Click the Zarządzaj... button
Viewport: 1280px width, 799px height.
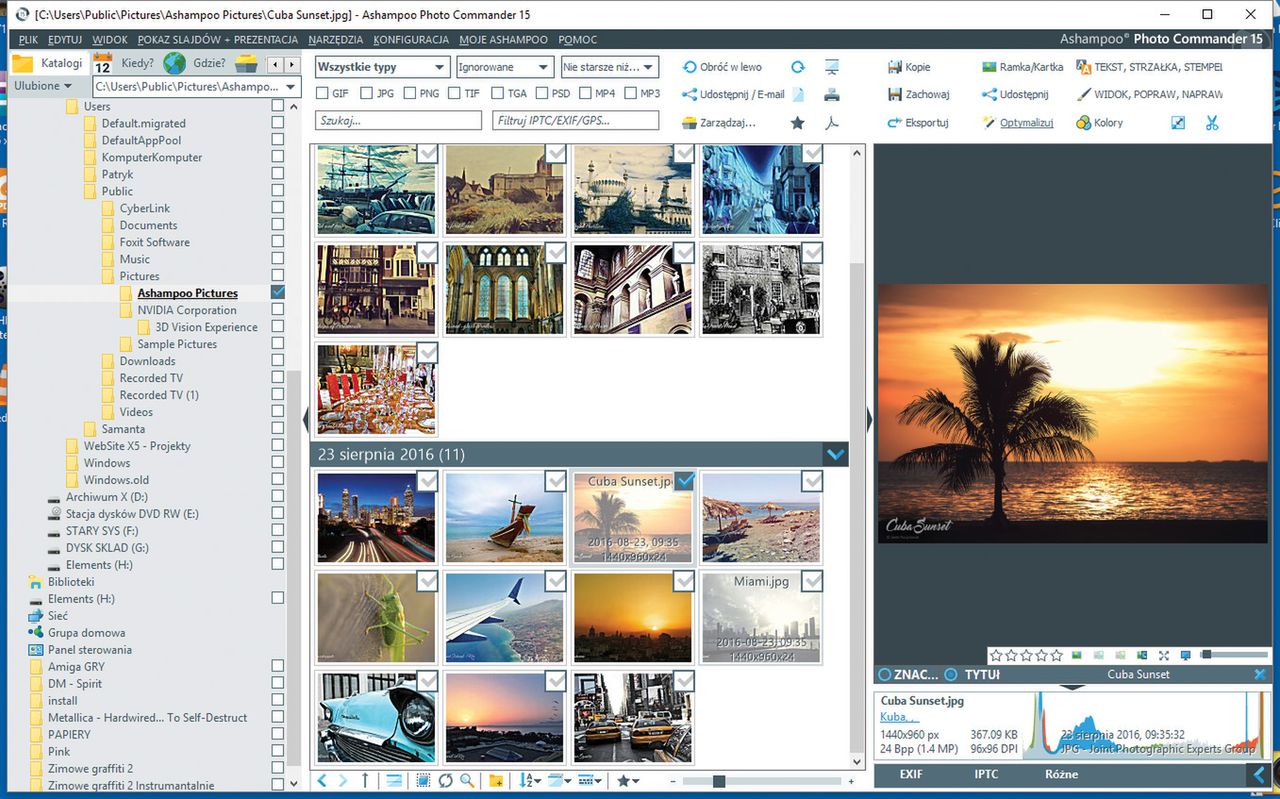click(719, 123)
